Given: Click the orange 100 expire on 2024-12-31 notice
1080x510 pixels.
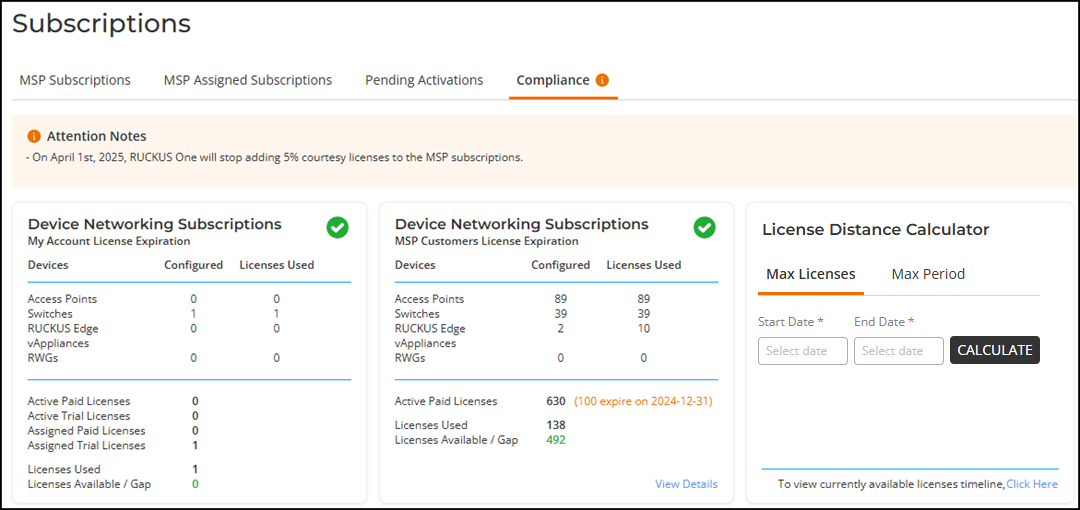Looking at the screenshot, I should [x=642, y=401].
